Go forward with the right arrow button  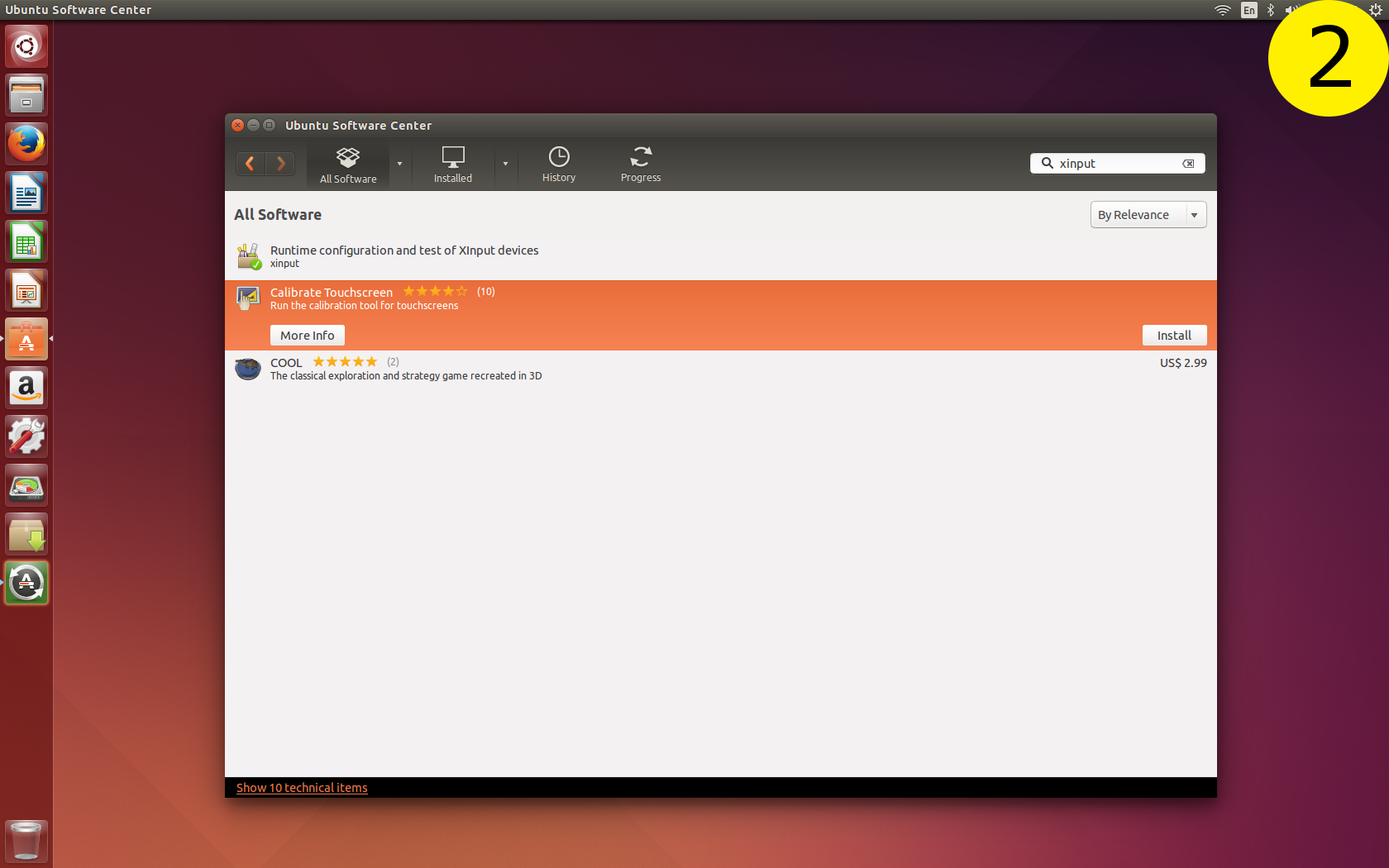(x=280, y=164)
